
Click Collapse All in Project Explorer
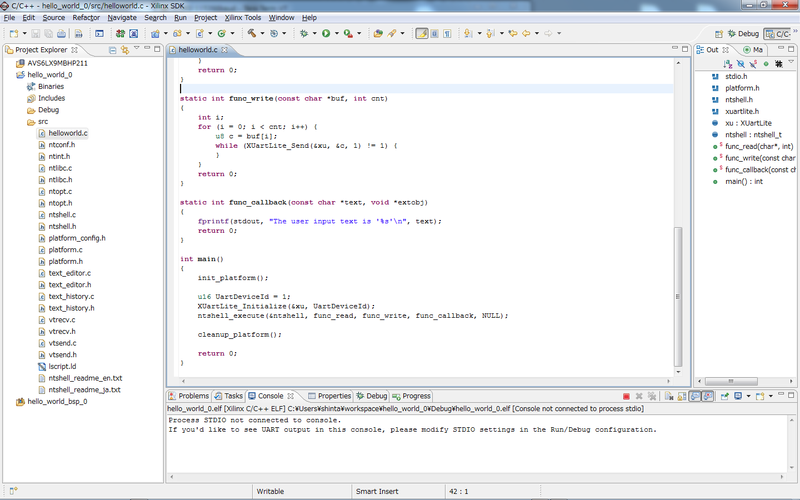coord(110,49)
